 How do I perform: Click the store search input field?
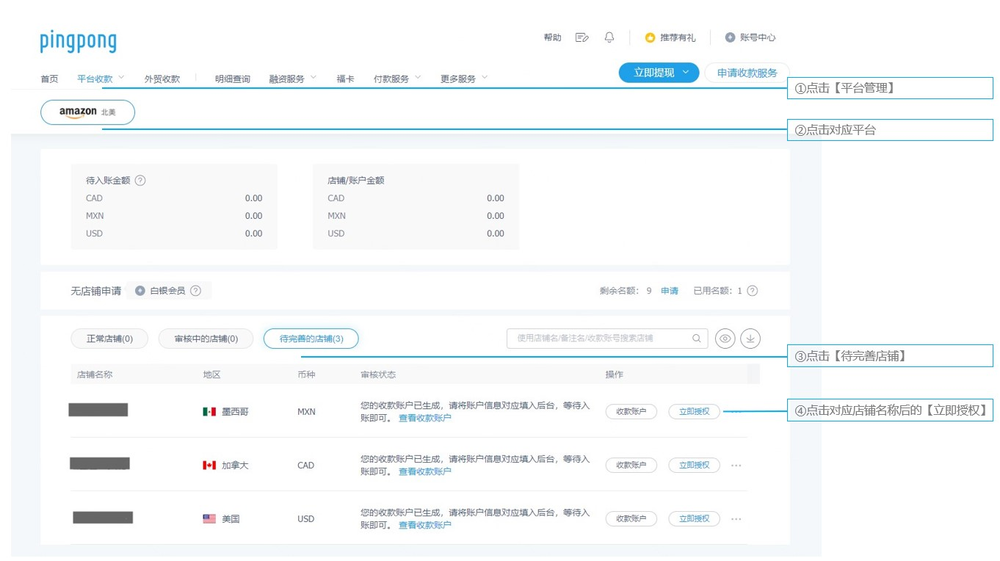pyautogui.click(x=600, y=339)
